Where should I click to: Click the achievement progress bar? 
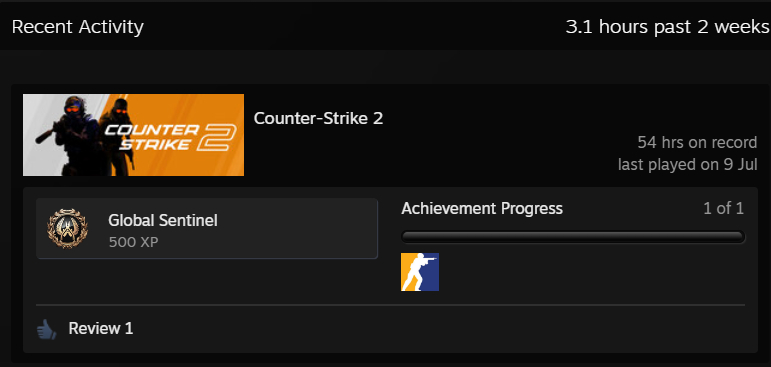click(x=573, y=237)
